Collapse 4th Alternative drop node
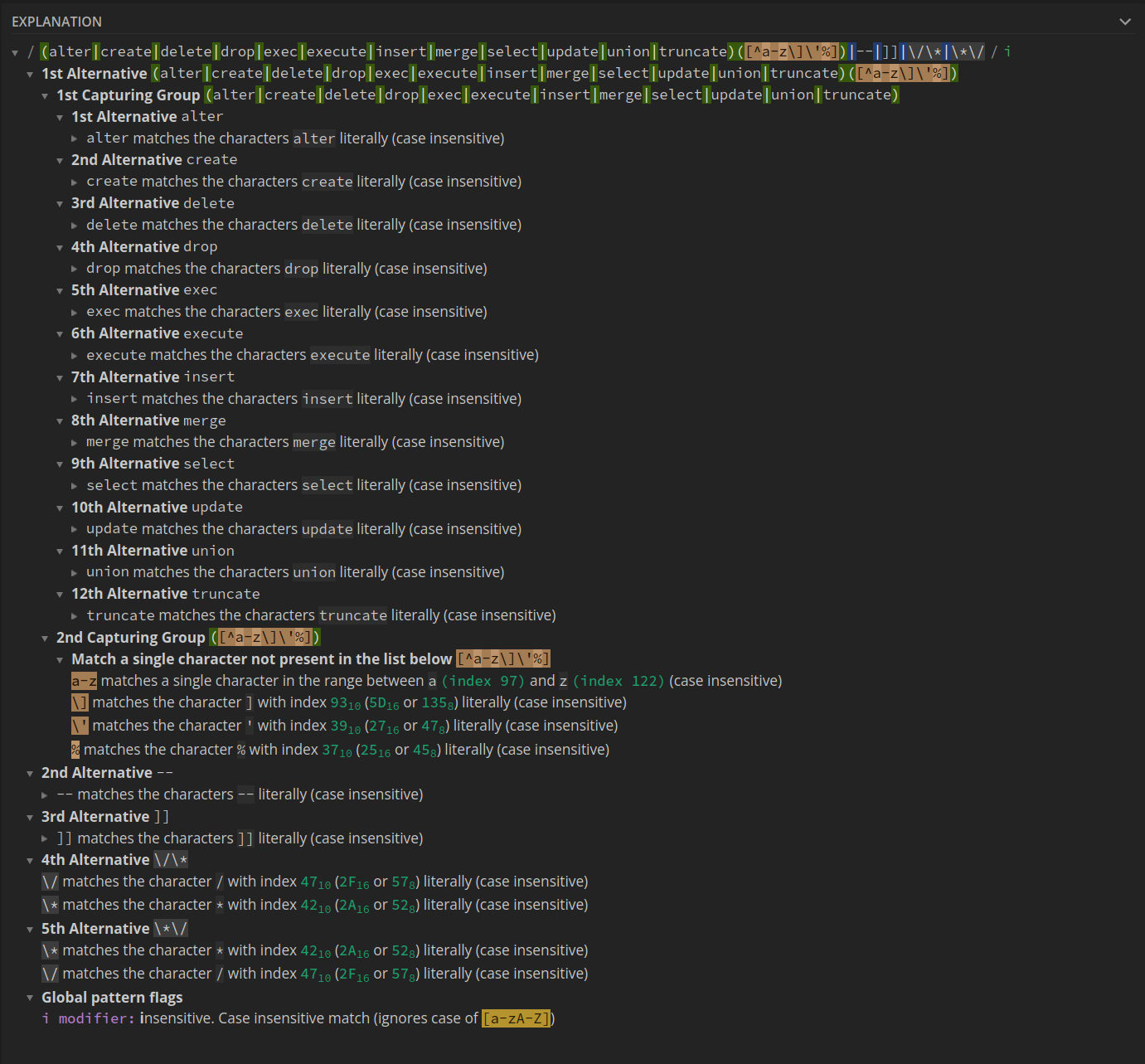Screen dimensions: 1145x1064 (x=60, y=247)
